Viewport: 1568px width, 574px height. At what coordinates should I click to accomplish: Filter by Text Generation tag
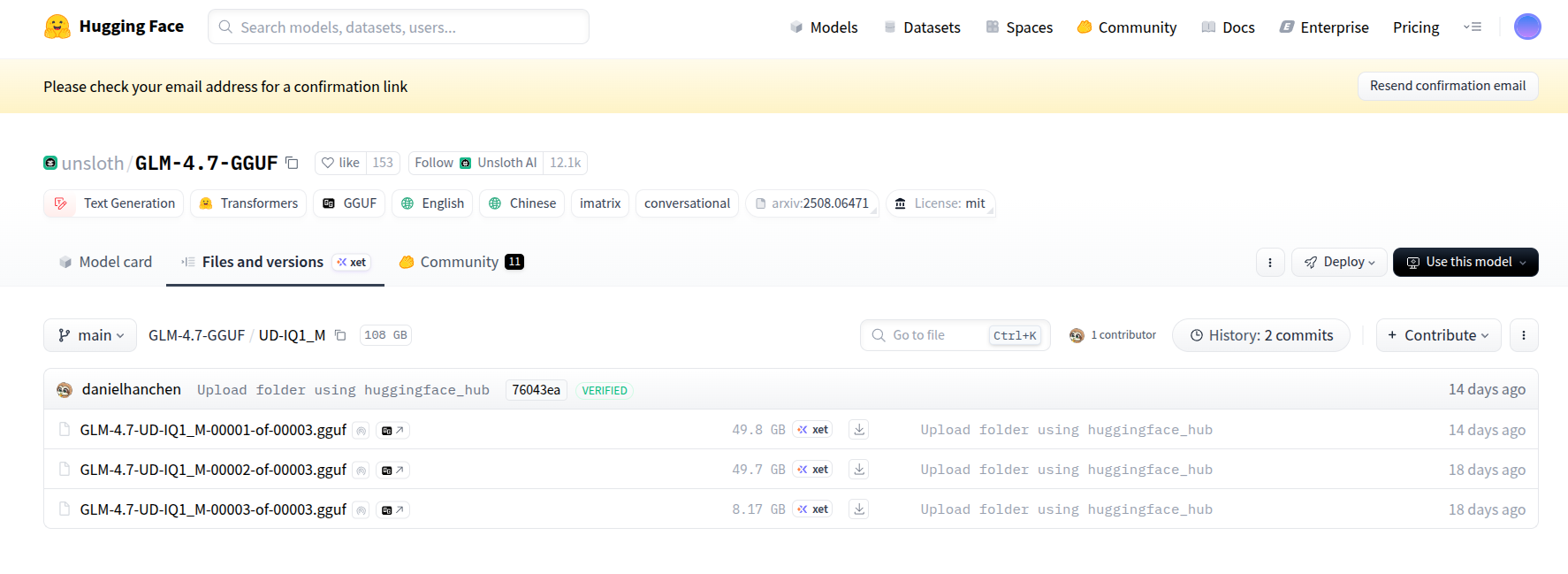(x=114, y=203)
